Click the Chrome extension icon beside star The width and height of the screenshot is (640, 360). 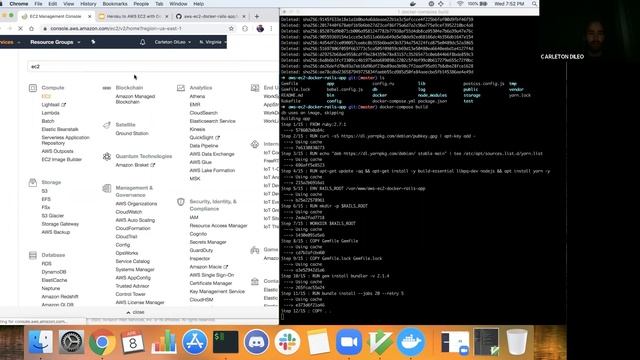tap(245, 29)
